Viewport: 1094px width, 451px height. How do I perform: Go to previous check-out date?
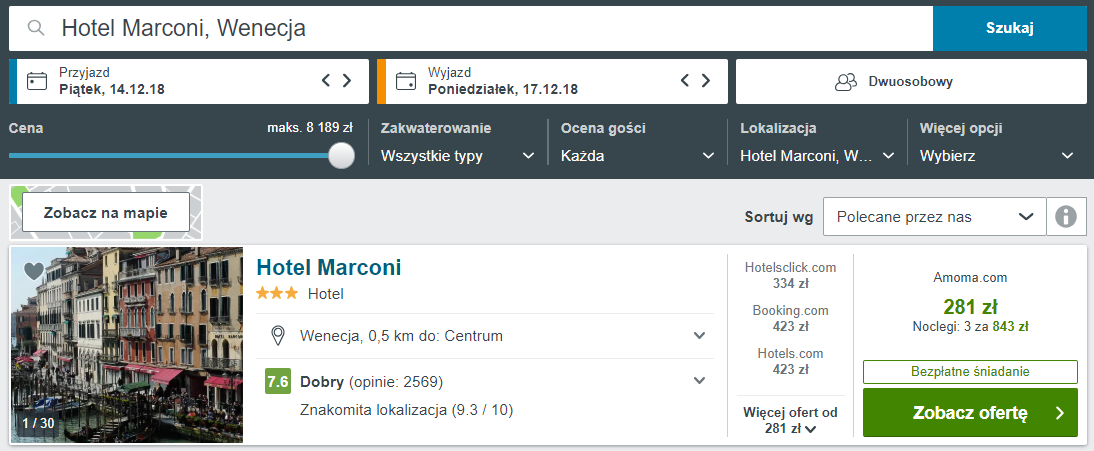tap(686, 81)
